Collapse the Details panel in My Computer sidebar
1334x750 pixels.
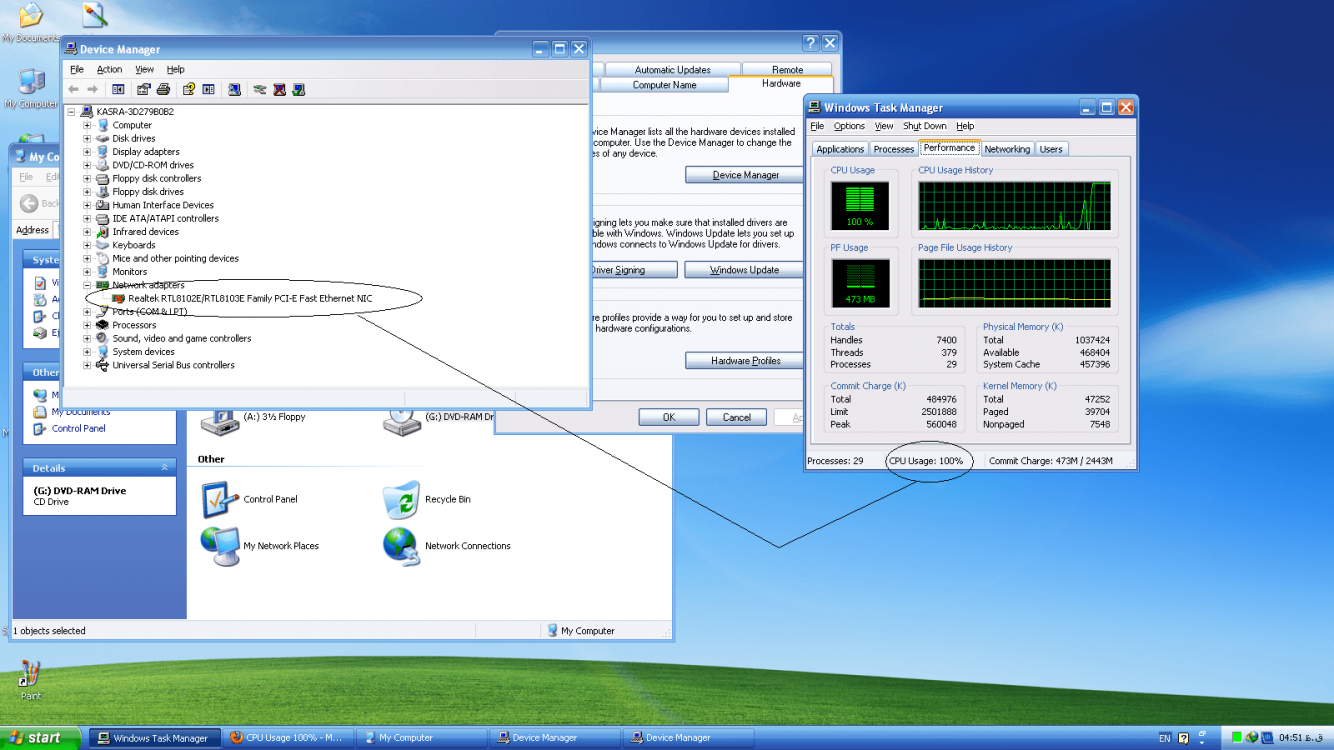[x=165, y=468]
